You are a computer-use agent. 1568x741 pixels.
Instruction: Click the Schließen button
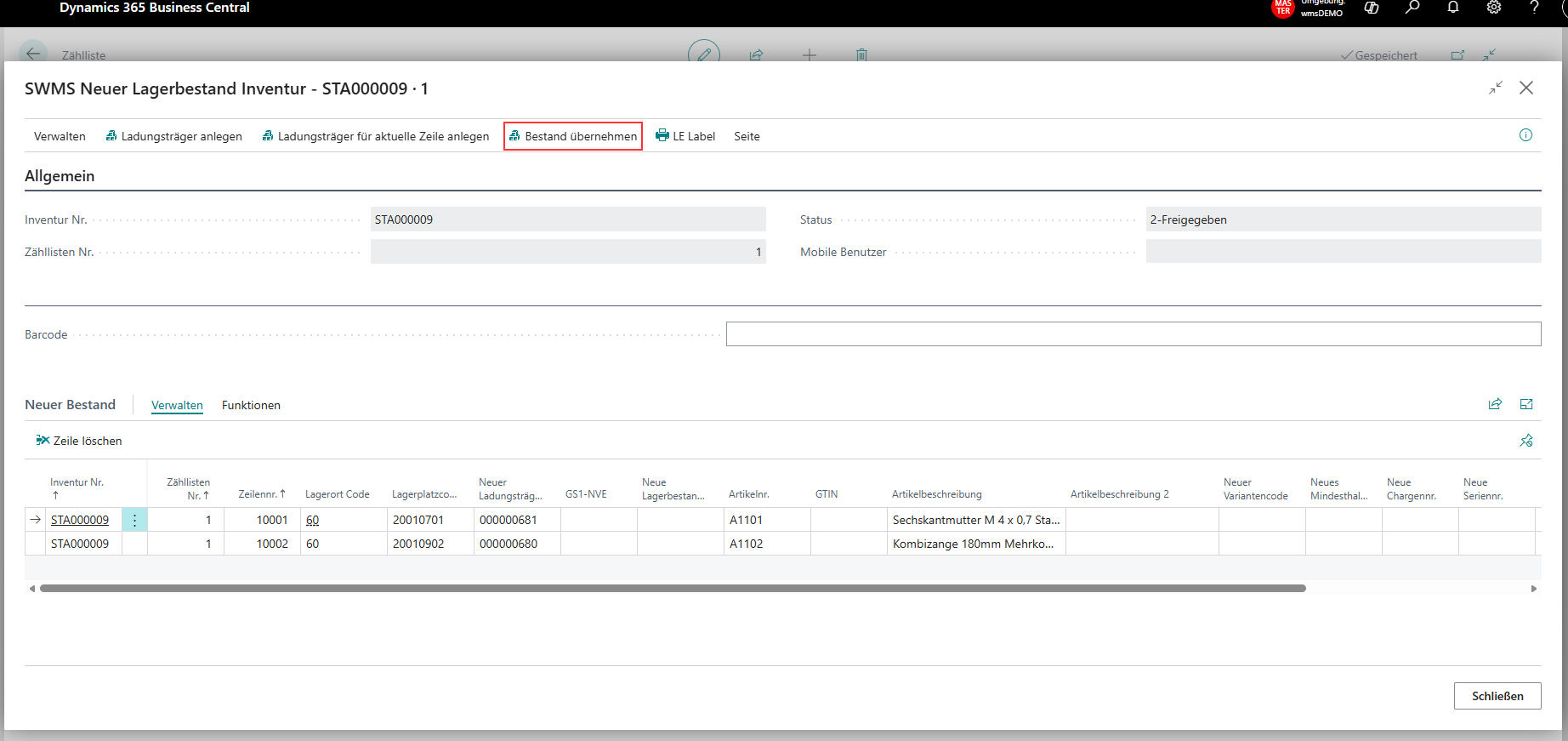pos(1497,696)
